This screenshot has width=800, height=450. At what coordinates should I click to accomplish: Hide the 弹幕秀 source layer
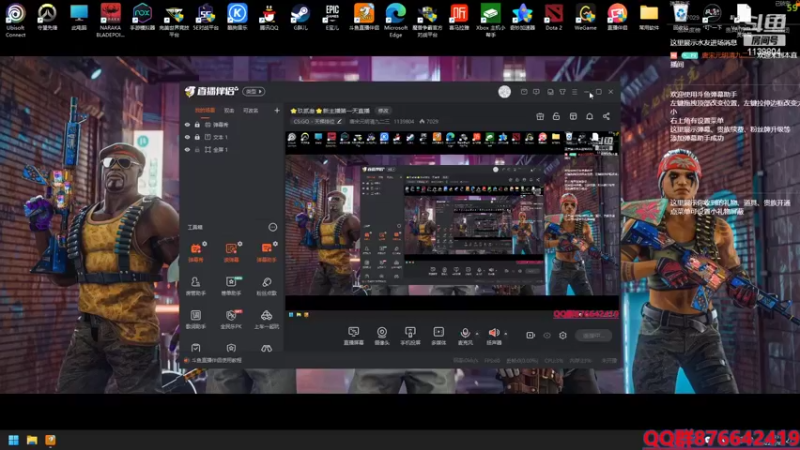(x=187, y=124)
